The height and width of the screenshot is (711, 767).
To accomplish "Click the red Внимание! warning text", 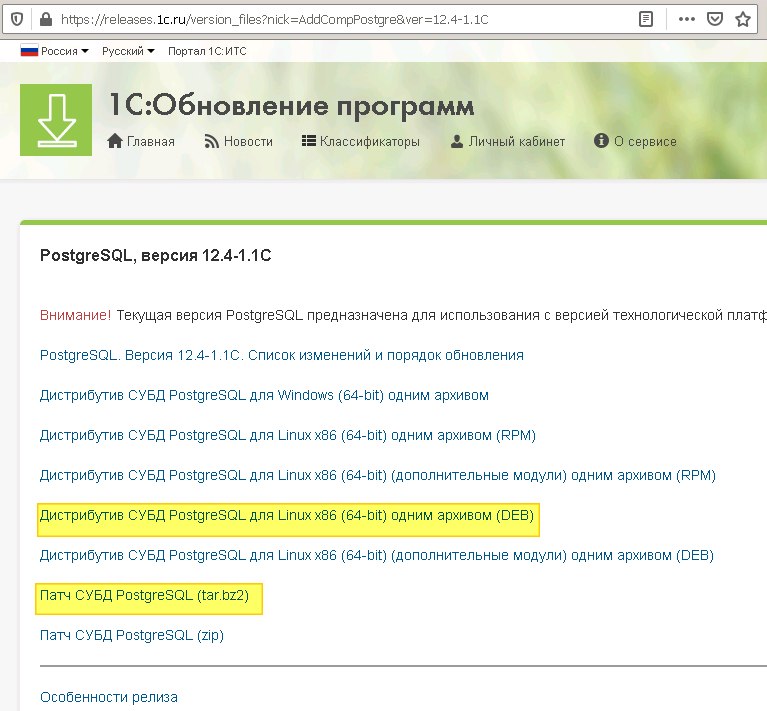I will (x=75, y=315).
